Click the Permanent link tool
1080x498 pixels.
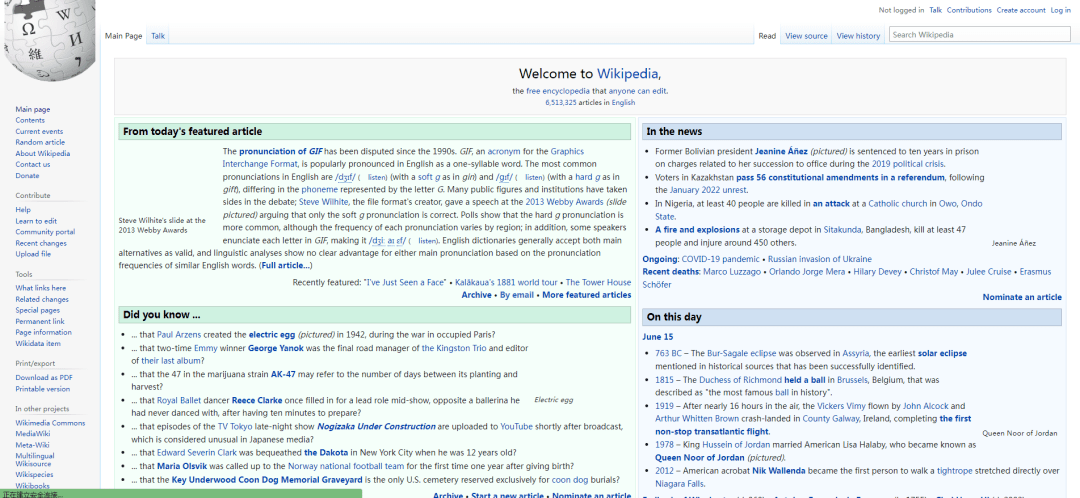40,322
